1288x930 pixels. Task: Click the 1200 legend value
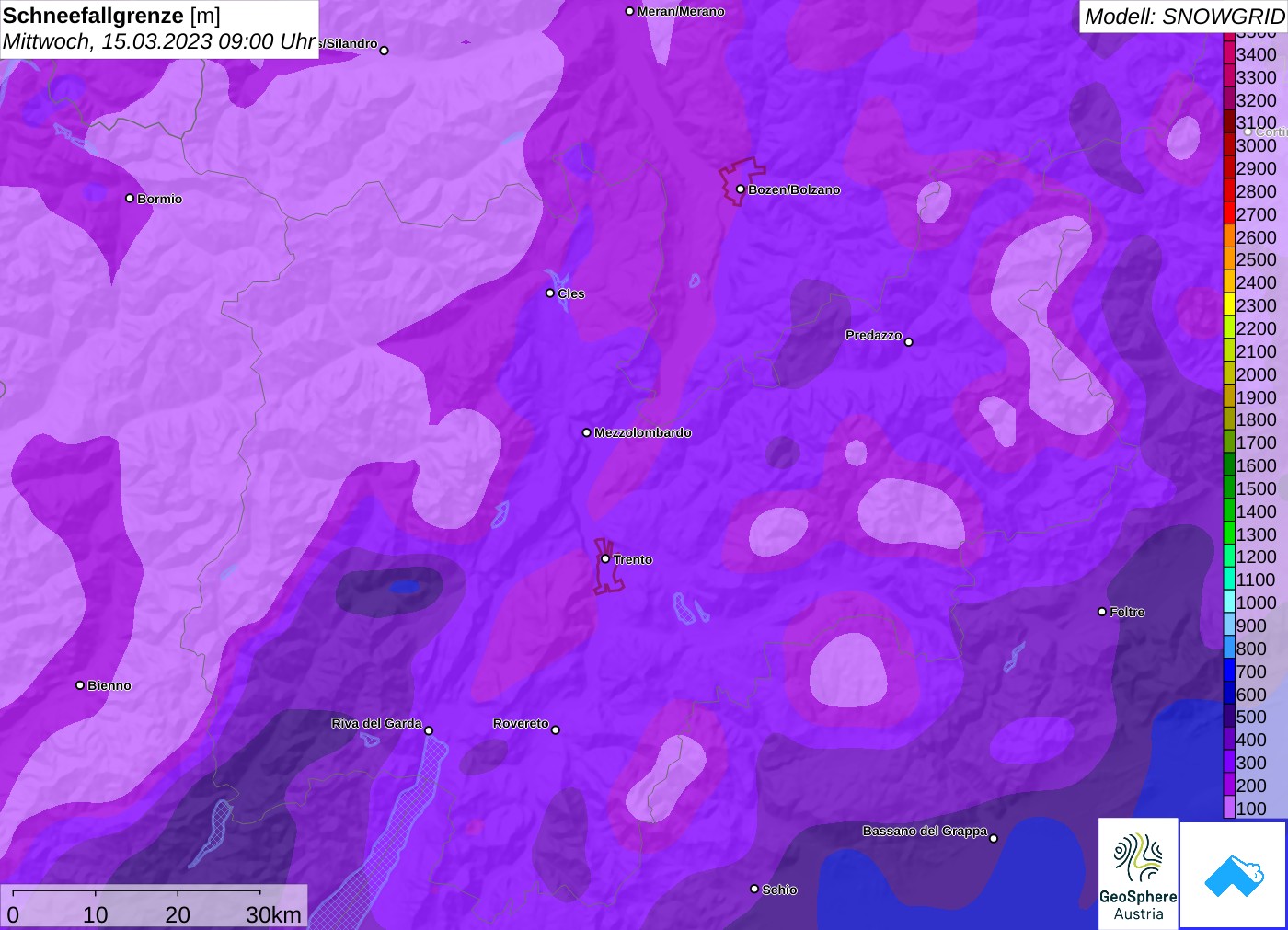pos(1256,557)
